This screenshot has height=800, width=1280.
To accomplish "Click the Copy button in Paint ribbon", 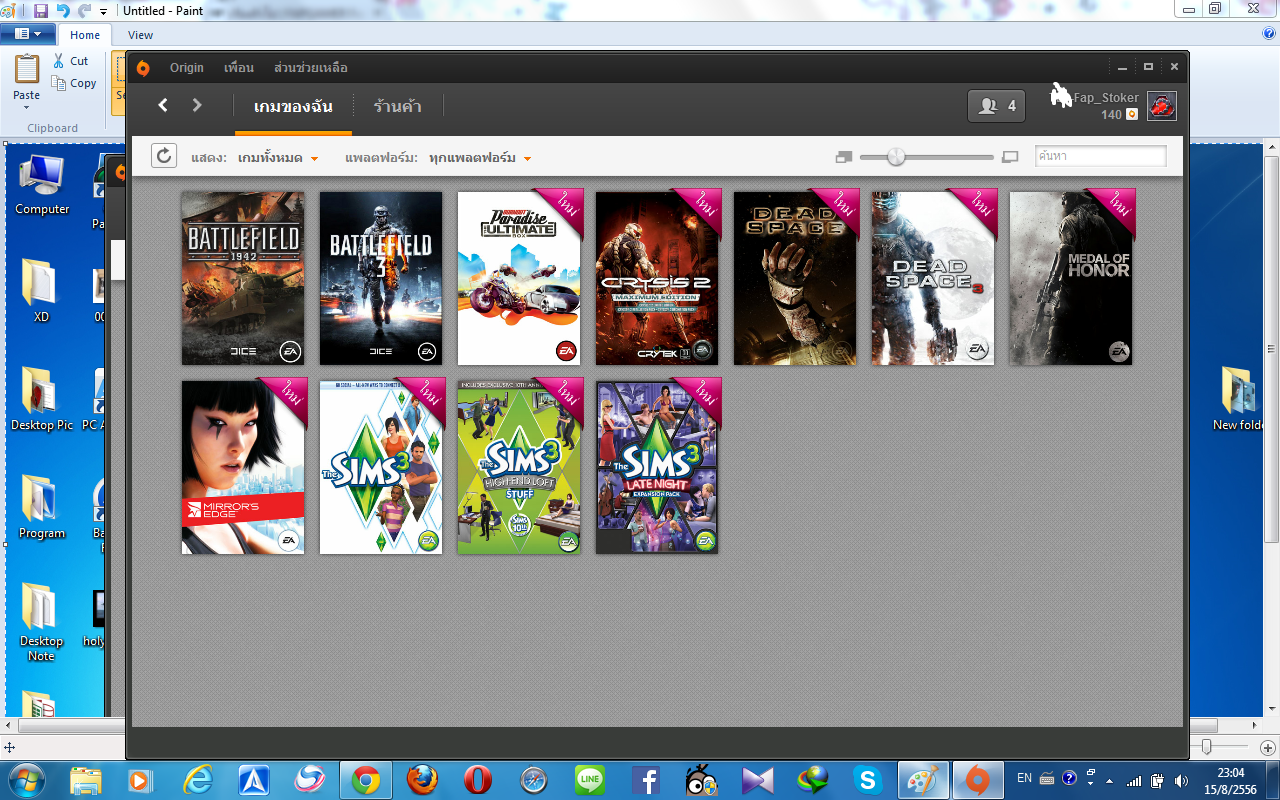I will 75,83.
